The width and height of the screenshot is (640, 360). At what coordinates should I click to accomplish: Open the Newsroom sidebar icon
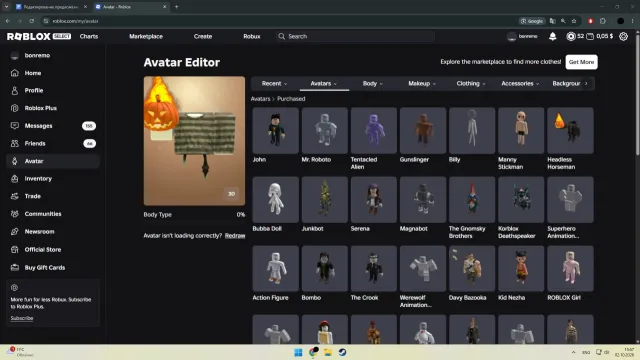click(15, 231)
